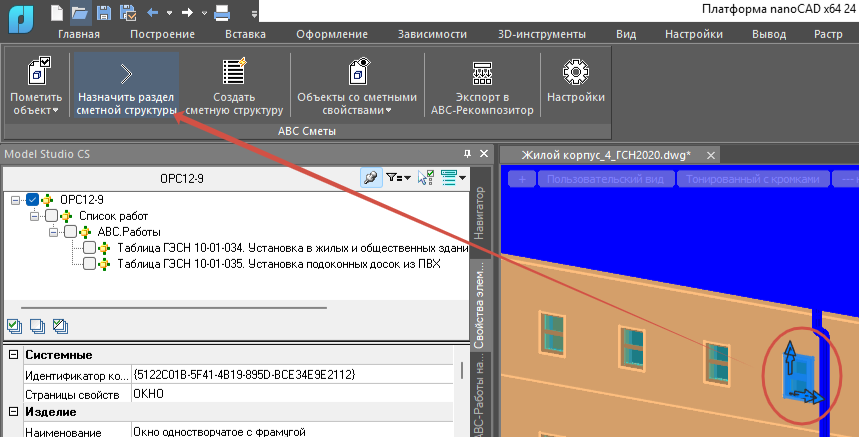Image resolution: width=859 pixels, height=437 pixels.
Task: Collapse the Список работ node
Action: [34, 216]
